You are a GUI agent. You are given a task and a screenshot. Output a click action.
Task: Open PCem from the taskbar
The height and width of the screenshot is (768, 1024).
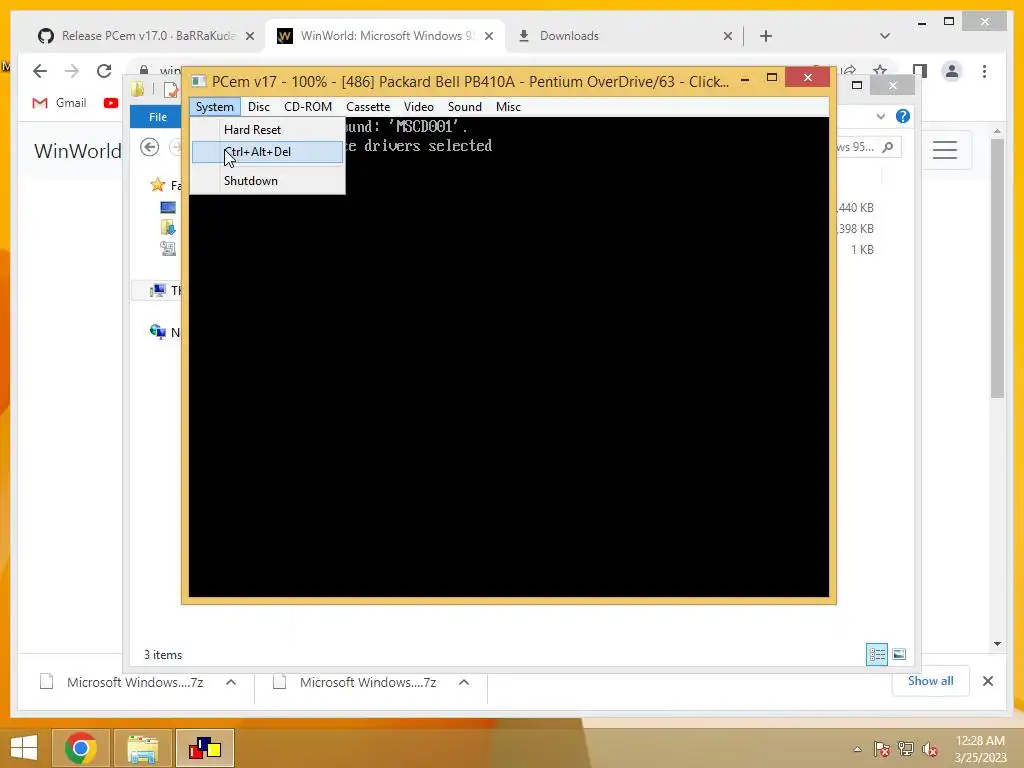click(x=205, y=748)
